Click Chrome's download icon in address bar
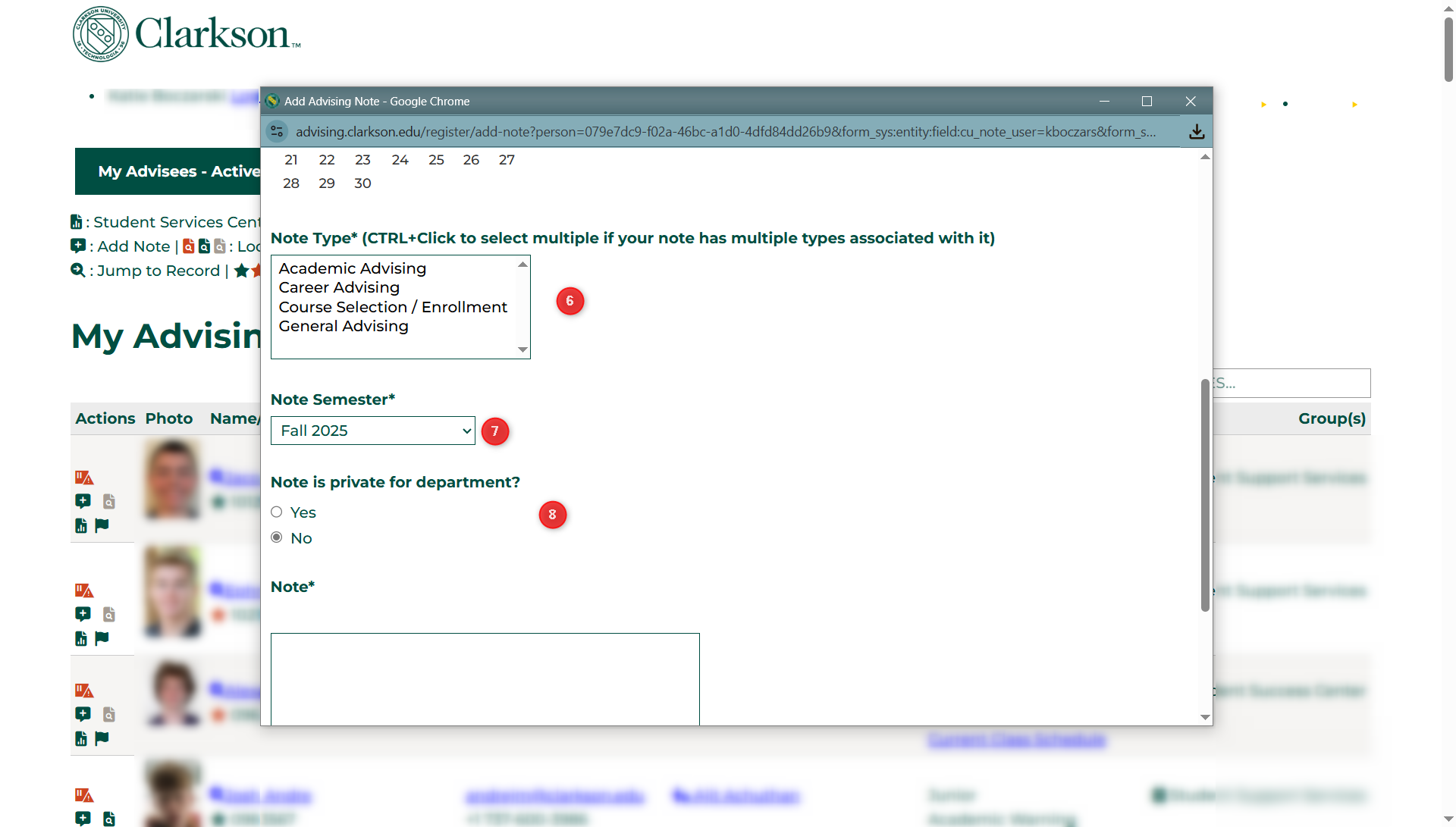 pyautogui.click(x=1197, y=132)
